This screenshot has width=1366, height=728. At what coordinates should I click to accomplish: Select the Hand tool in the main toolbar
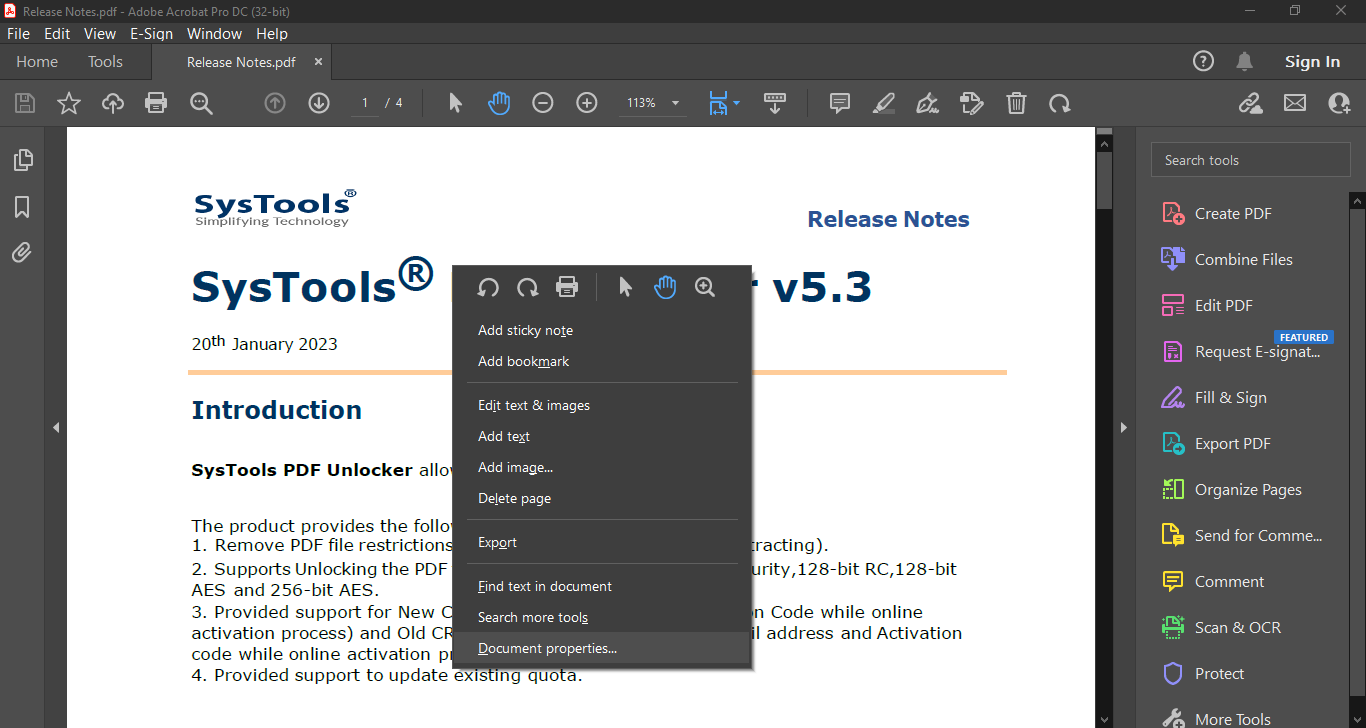[499, 103]
